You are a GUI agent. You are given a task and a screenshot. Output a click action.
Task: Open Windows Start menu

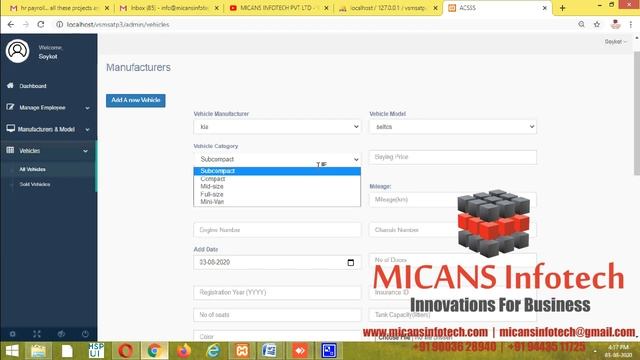click(x=12, y=351)
